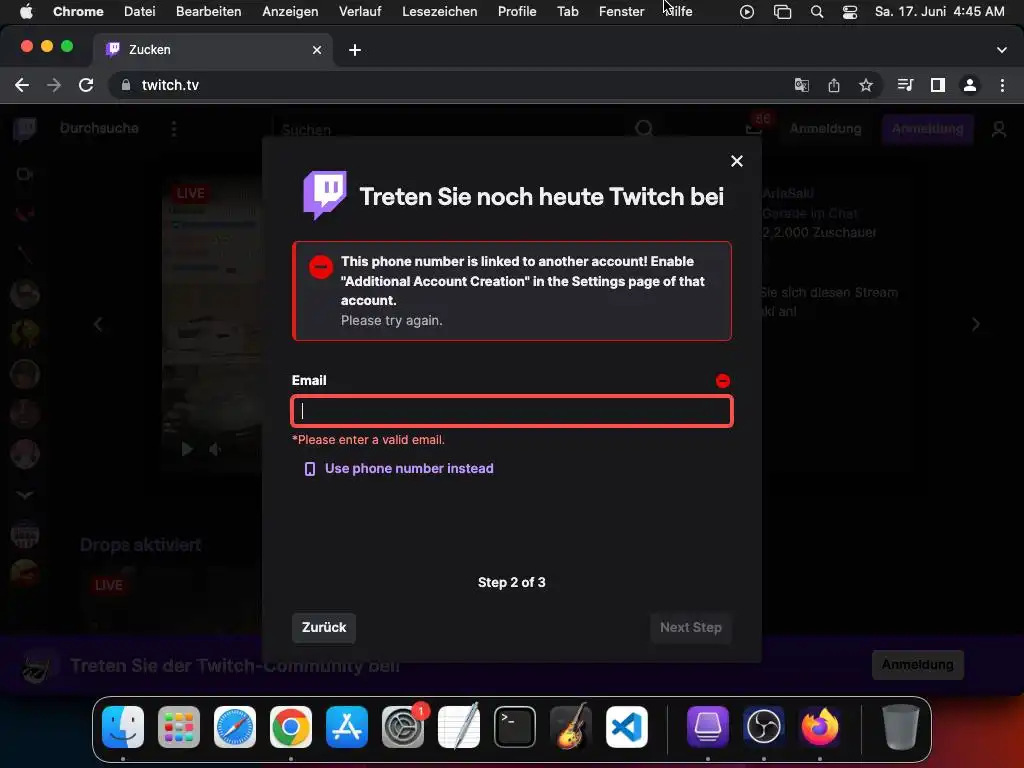This screenshot has width=1024, height=768.
Task: Click Chrome icon in the Dock
Action: pos(291,727)
